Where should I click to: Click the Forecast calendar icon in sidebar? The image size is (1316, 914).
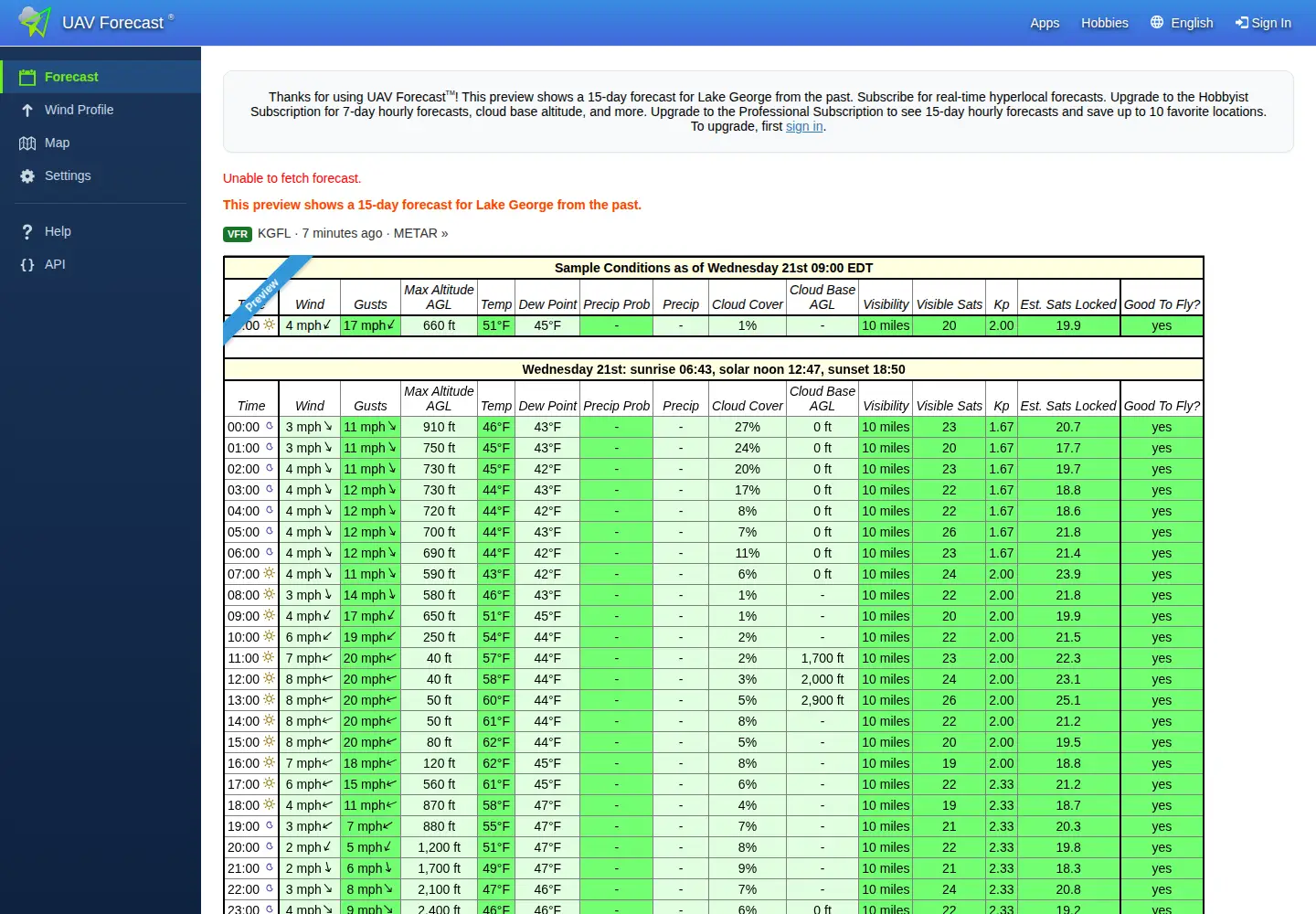click(27, 77)
